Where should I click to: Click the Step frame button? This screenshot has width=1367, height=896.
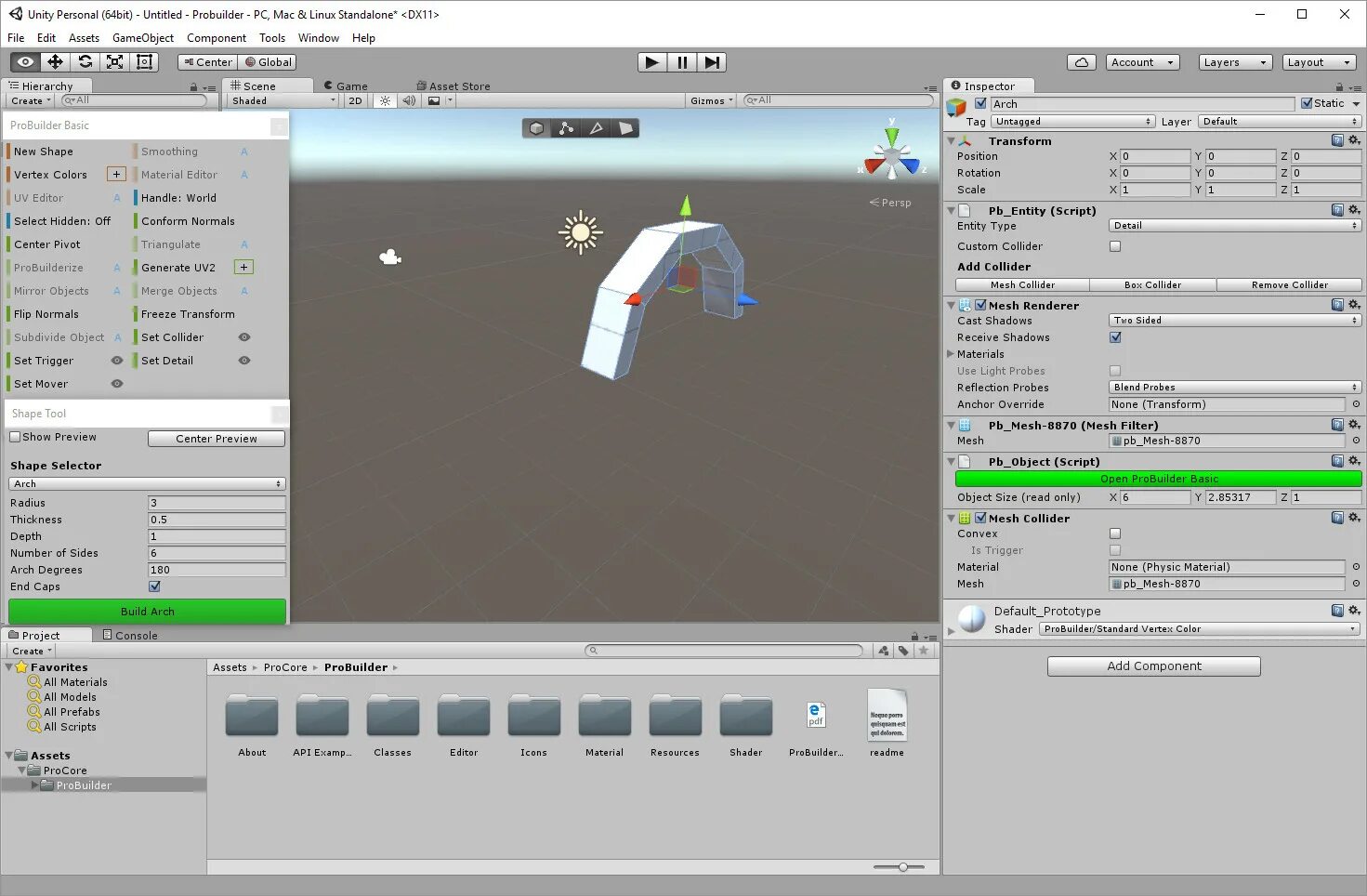point(712,62)
